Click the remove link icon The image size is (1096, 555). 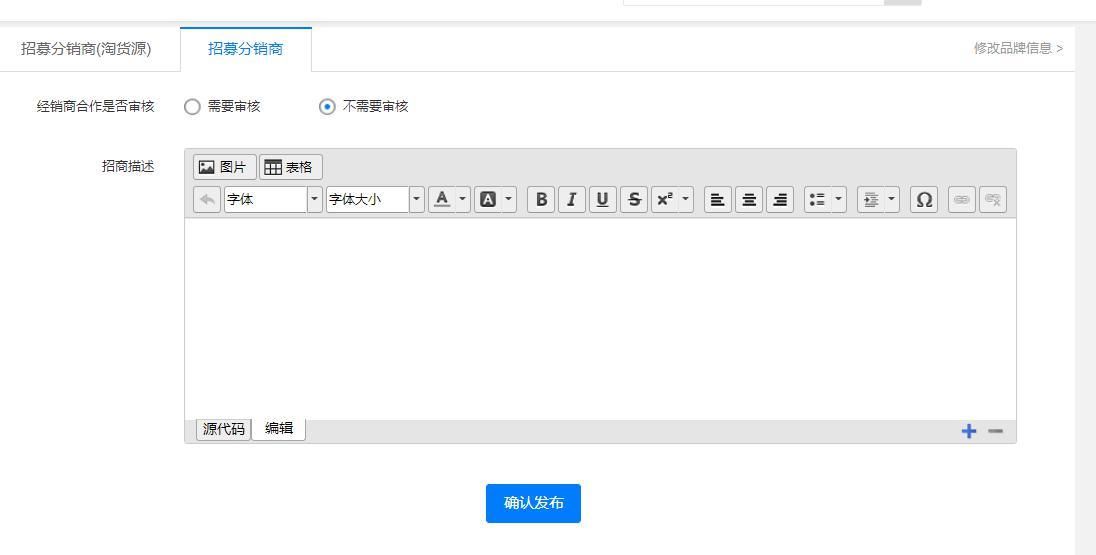click(993, 200)
